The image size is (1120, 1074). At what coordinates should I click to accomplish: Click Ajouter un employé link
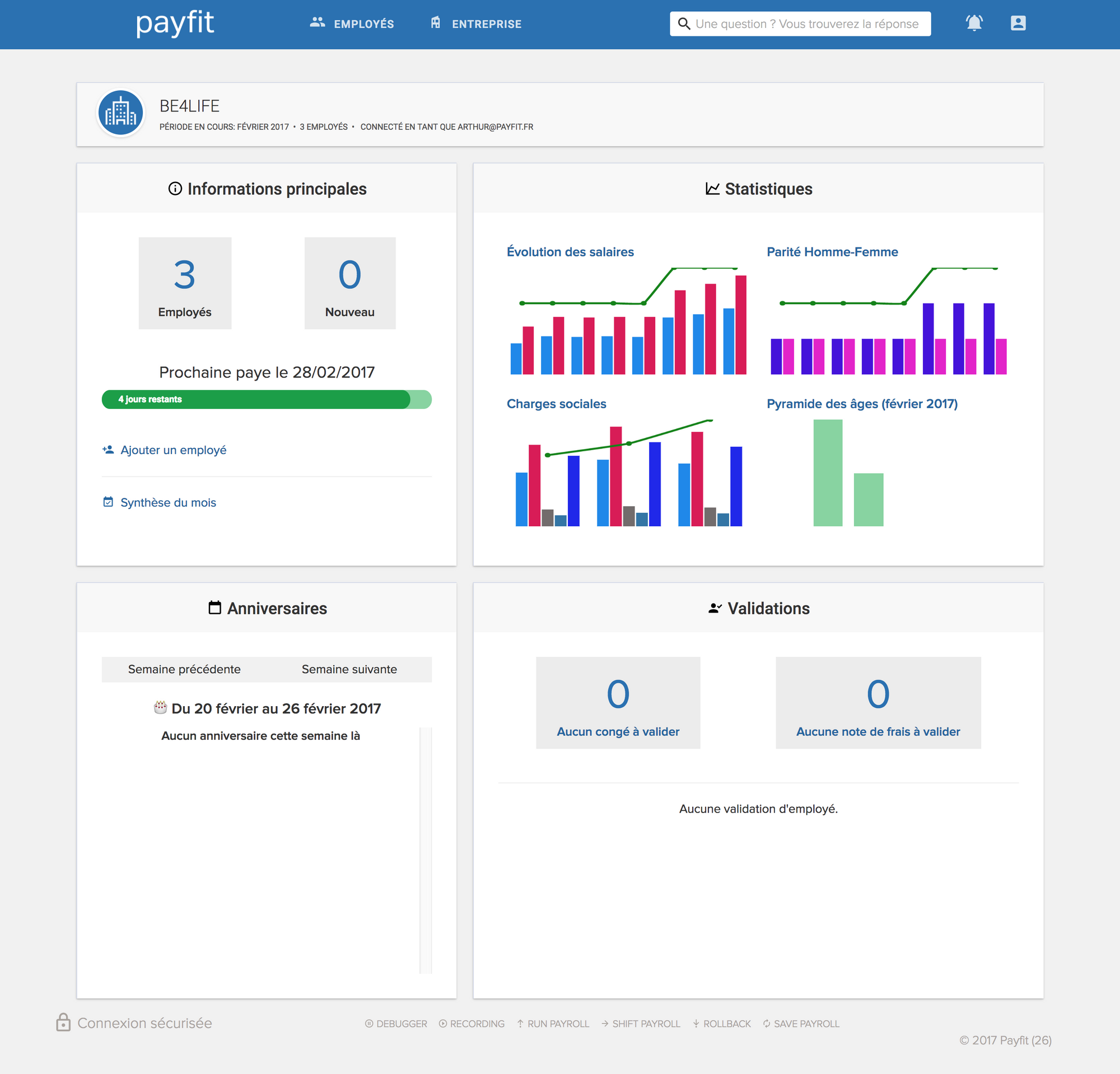point(173,450)
